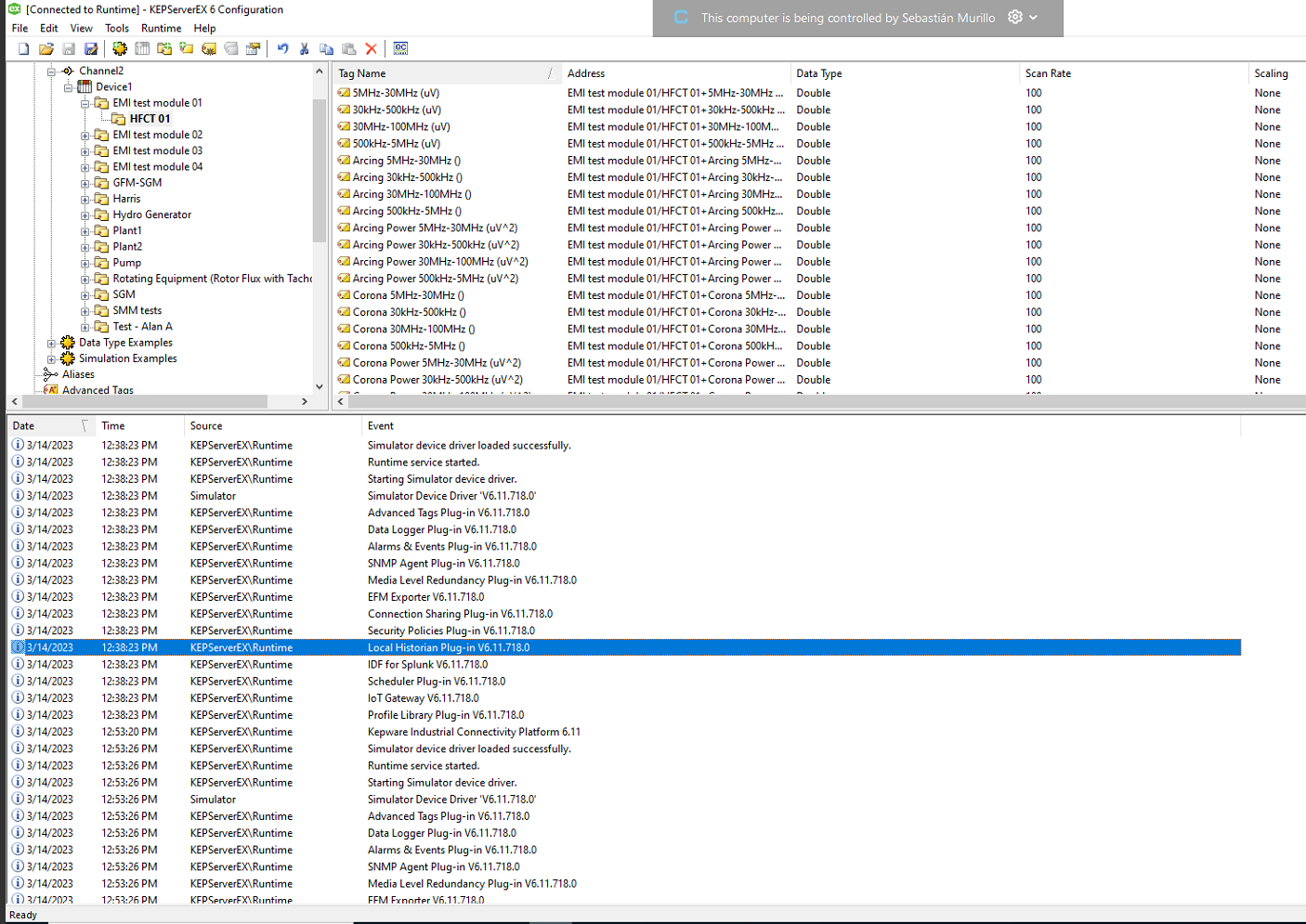This screenshot has width=1306, height=924.
Task: Expand the EMI test module 02 group
Action: (x=85, y=135)
